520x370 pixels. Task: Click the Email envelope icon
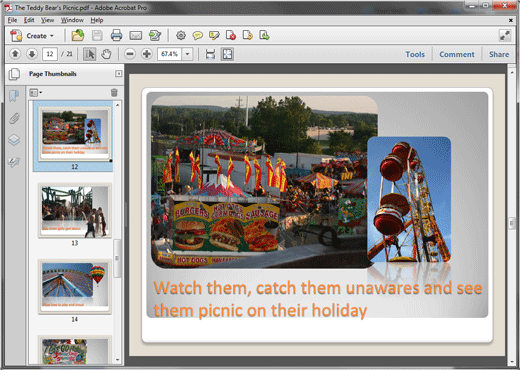point(135,35)
